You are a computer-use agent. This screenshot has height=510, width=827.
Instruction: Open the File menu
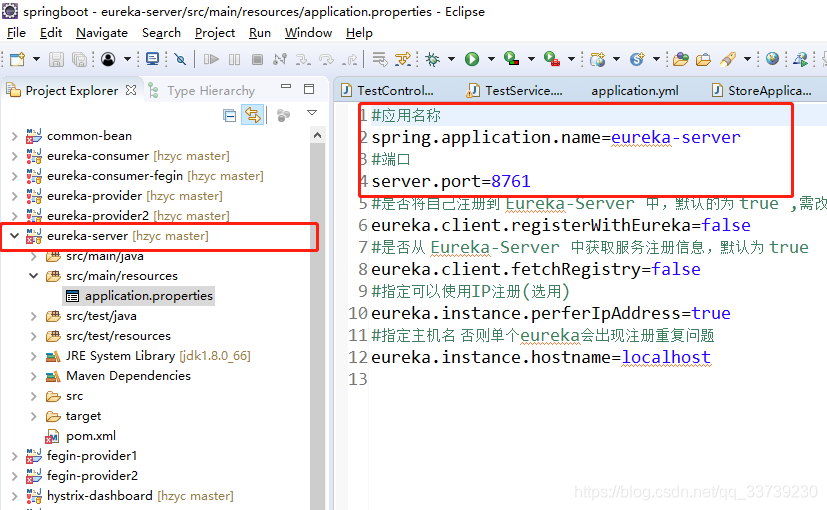(x=16, y=33)
